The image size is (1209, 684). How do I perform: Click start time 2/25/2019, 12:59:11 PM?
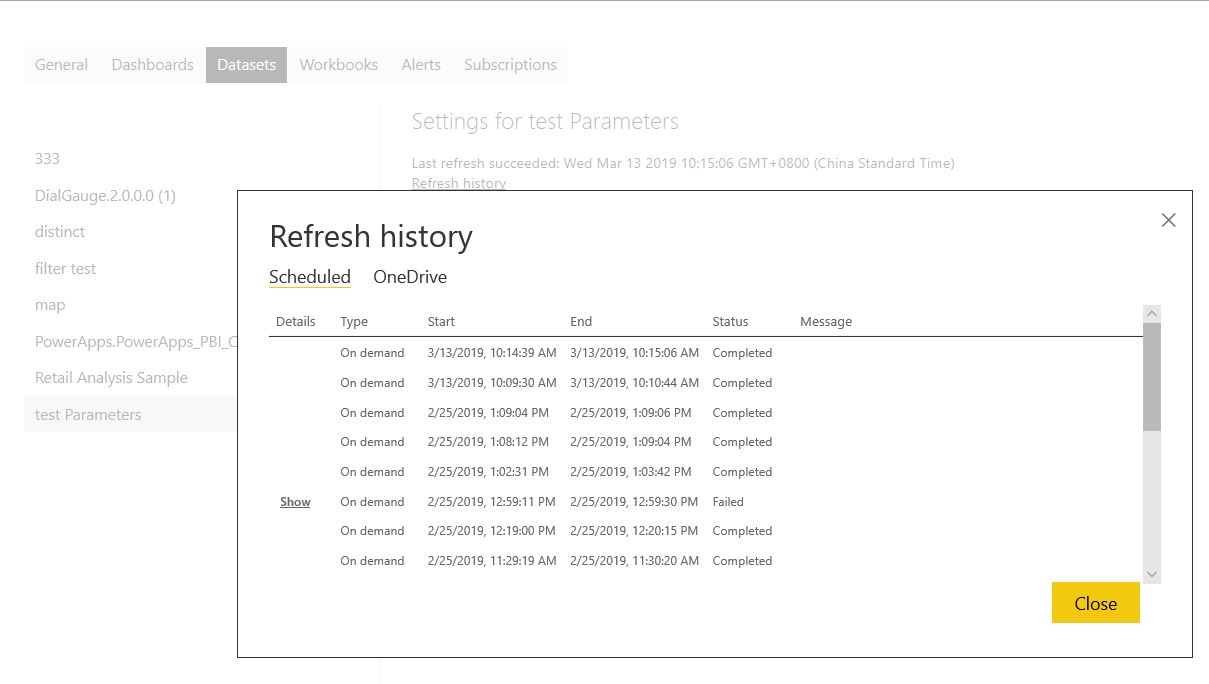point(492,502)
